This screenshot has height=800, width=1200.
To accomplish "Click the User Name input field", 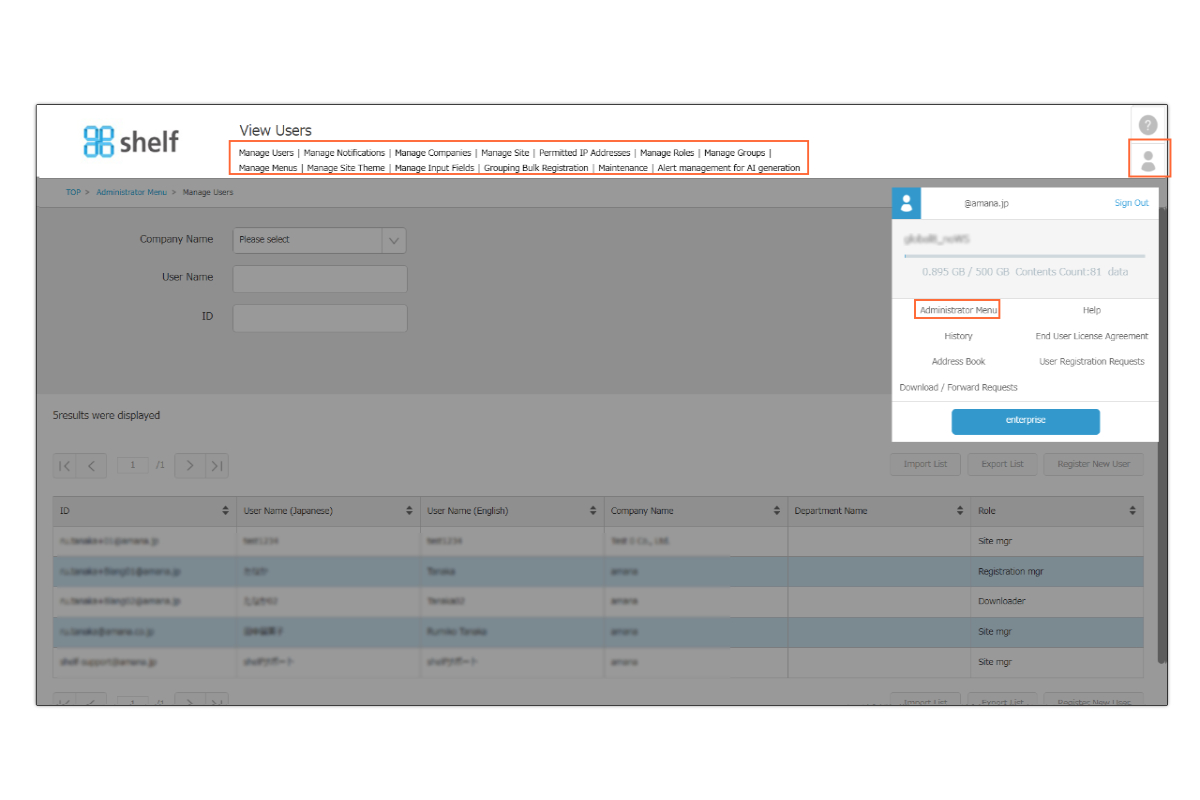I will 320,278.
